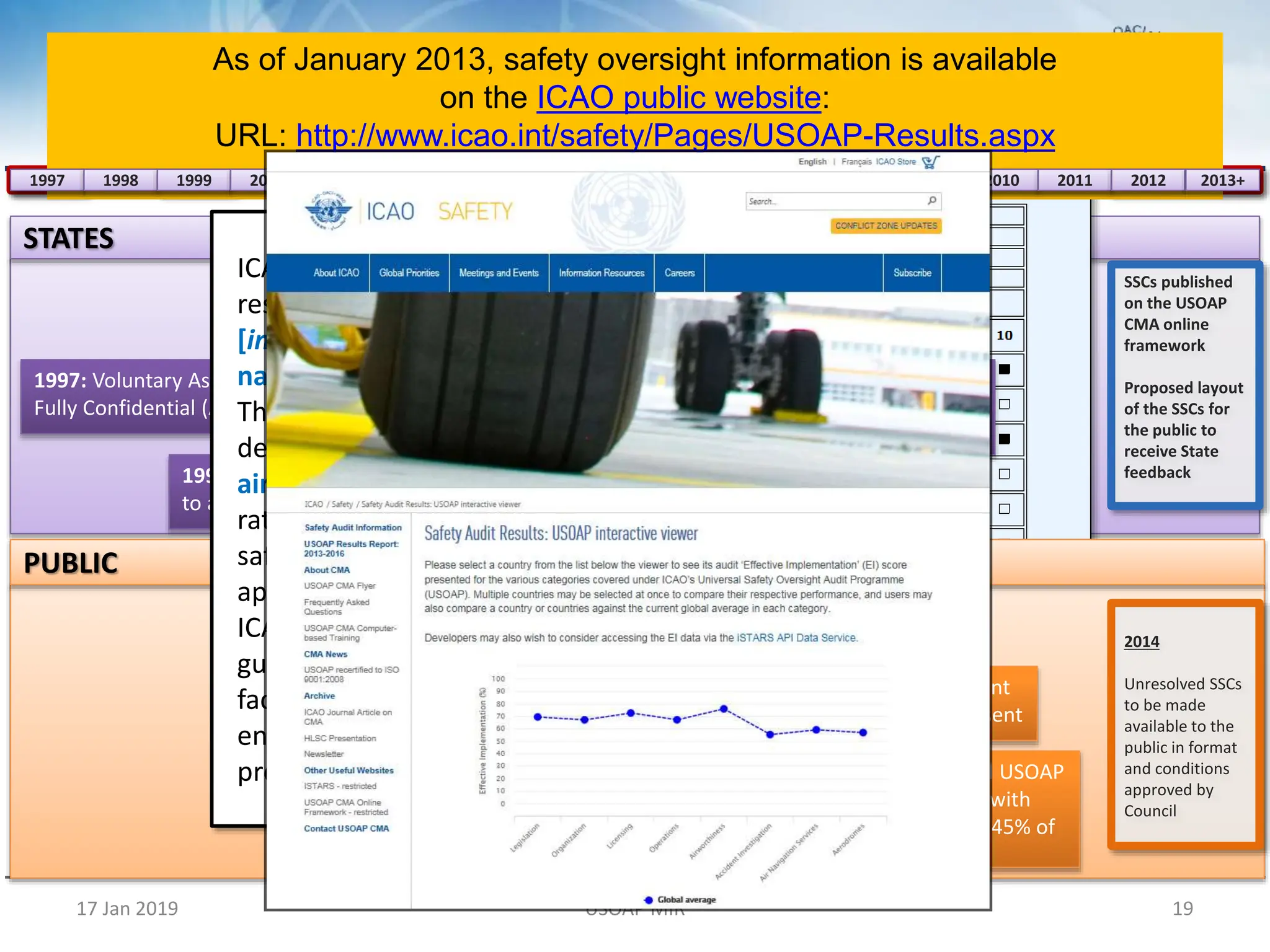The image size is (1270, 952).
Task: Click the Legislation data point on chart
Action: pos(538,717)
